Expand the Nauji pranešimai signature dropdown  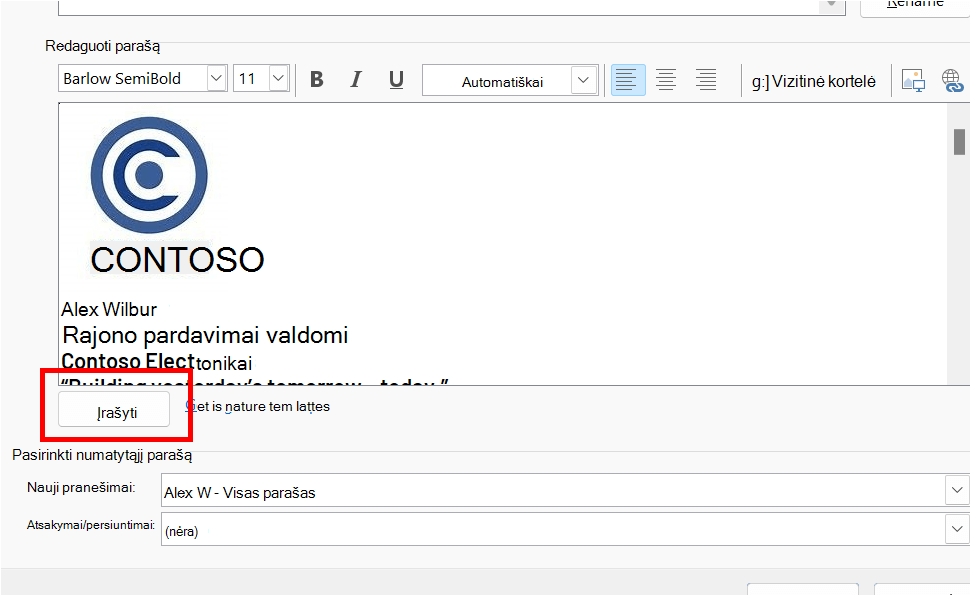click(957, 490)
